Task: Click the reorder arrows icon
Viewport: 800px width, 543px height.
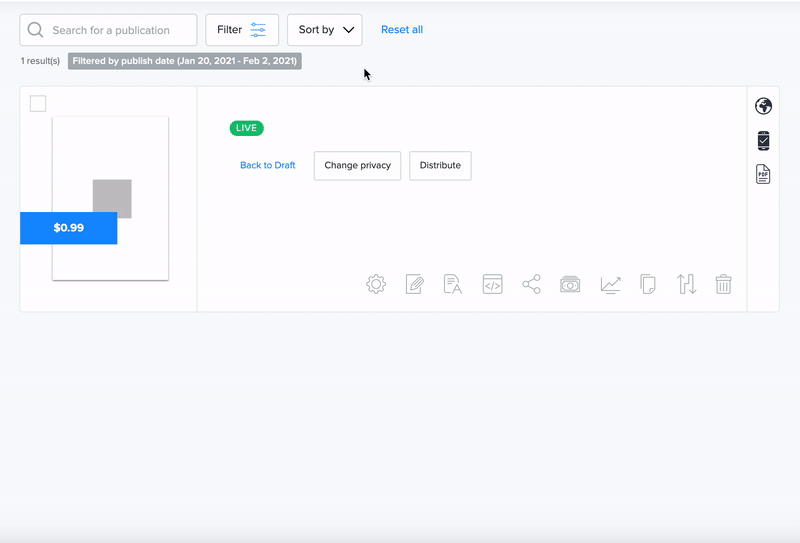Action: pyautogui.click(x=686, y=284)
